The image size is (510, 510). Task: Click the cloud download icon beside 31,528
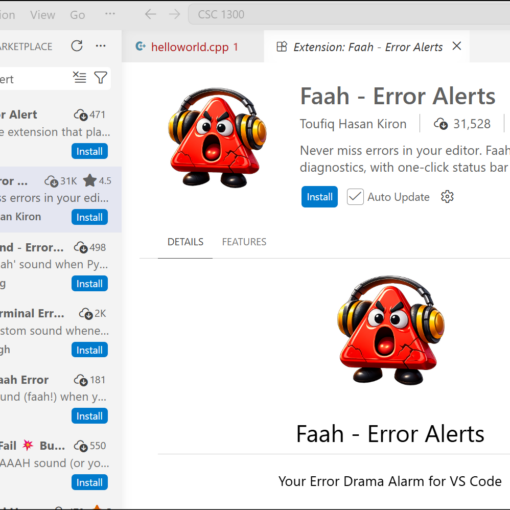pos(441,124)
